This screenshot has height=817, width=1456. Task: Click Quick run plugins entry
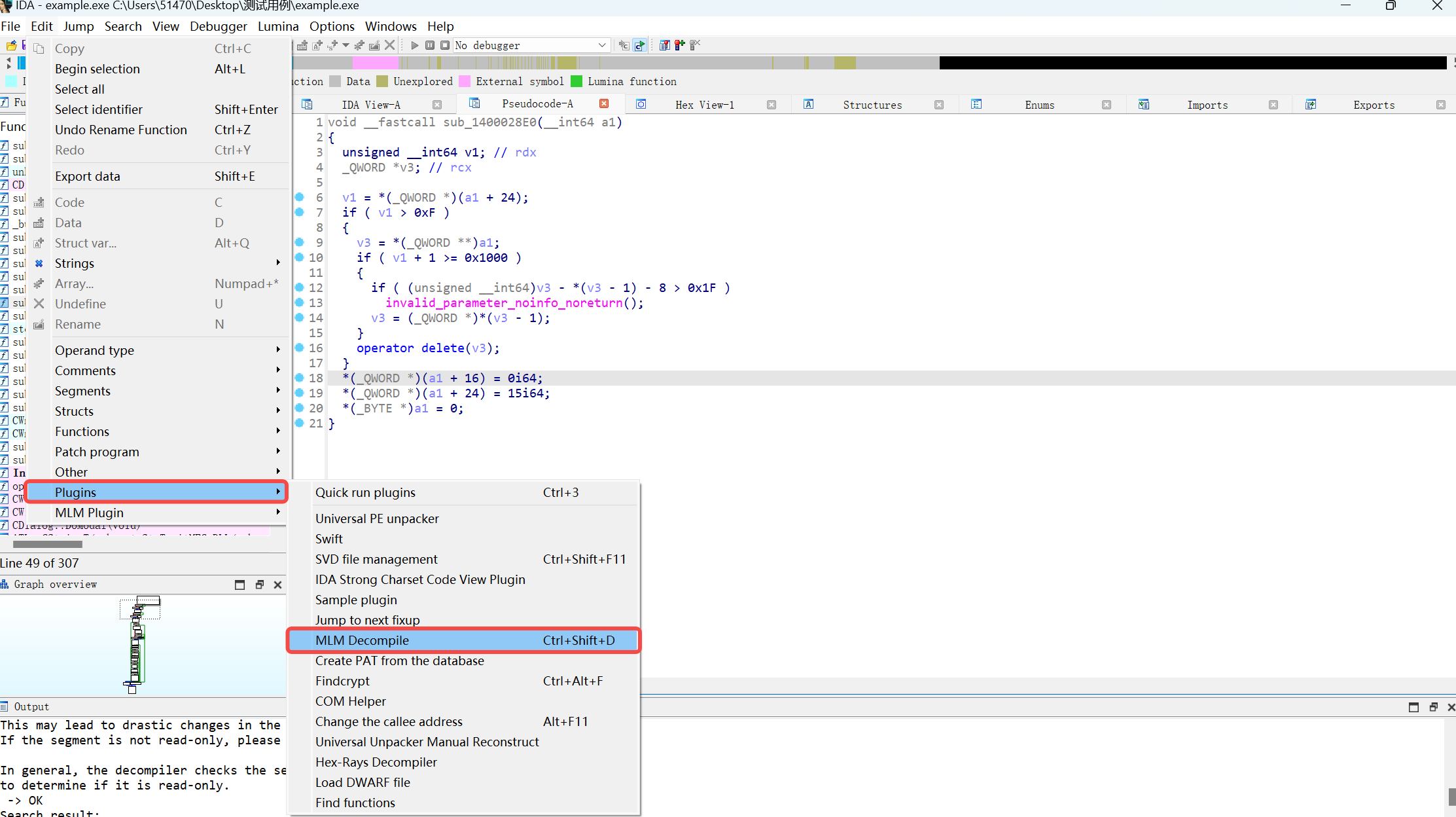463,492
